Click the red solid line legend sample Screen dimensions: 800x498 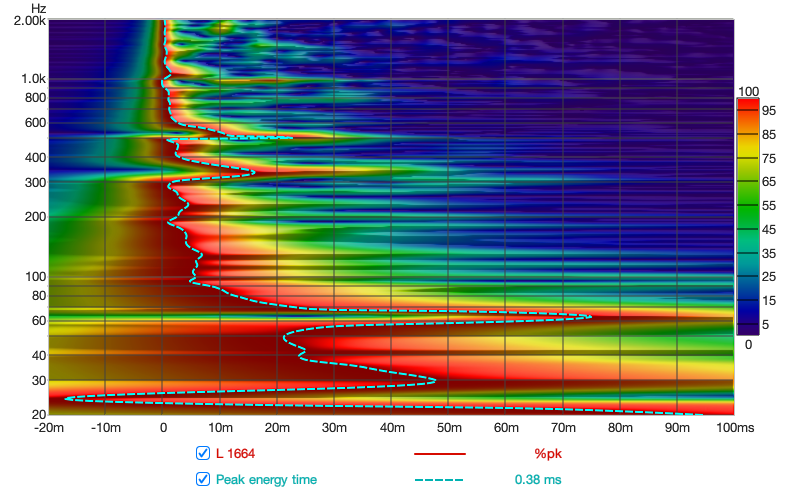(440, 453)
